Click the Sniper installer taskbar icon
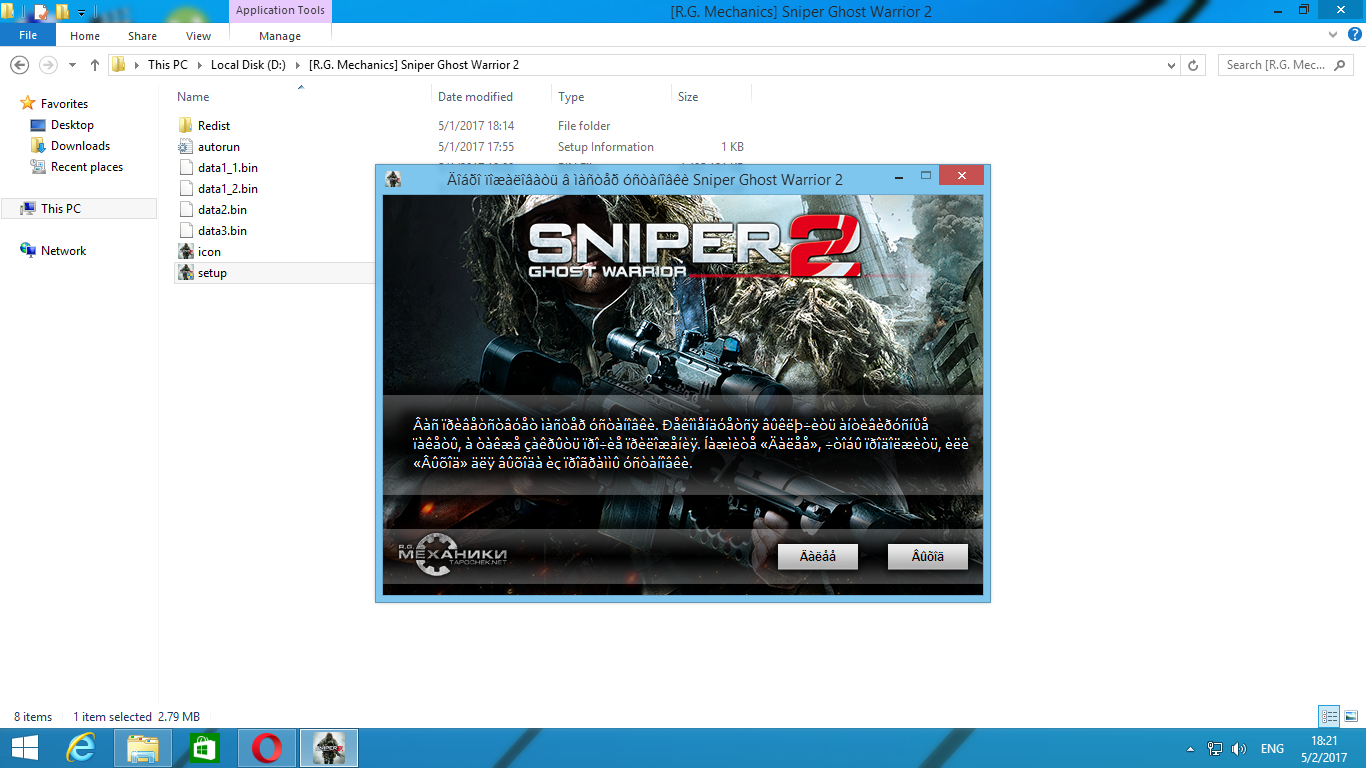1366x768 pixels. point(329,748)
